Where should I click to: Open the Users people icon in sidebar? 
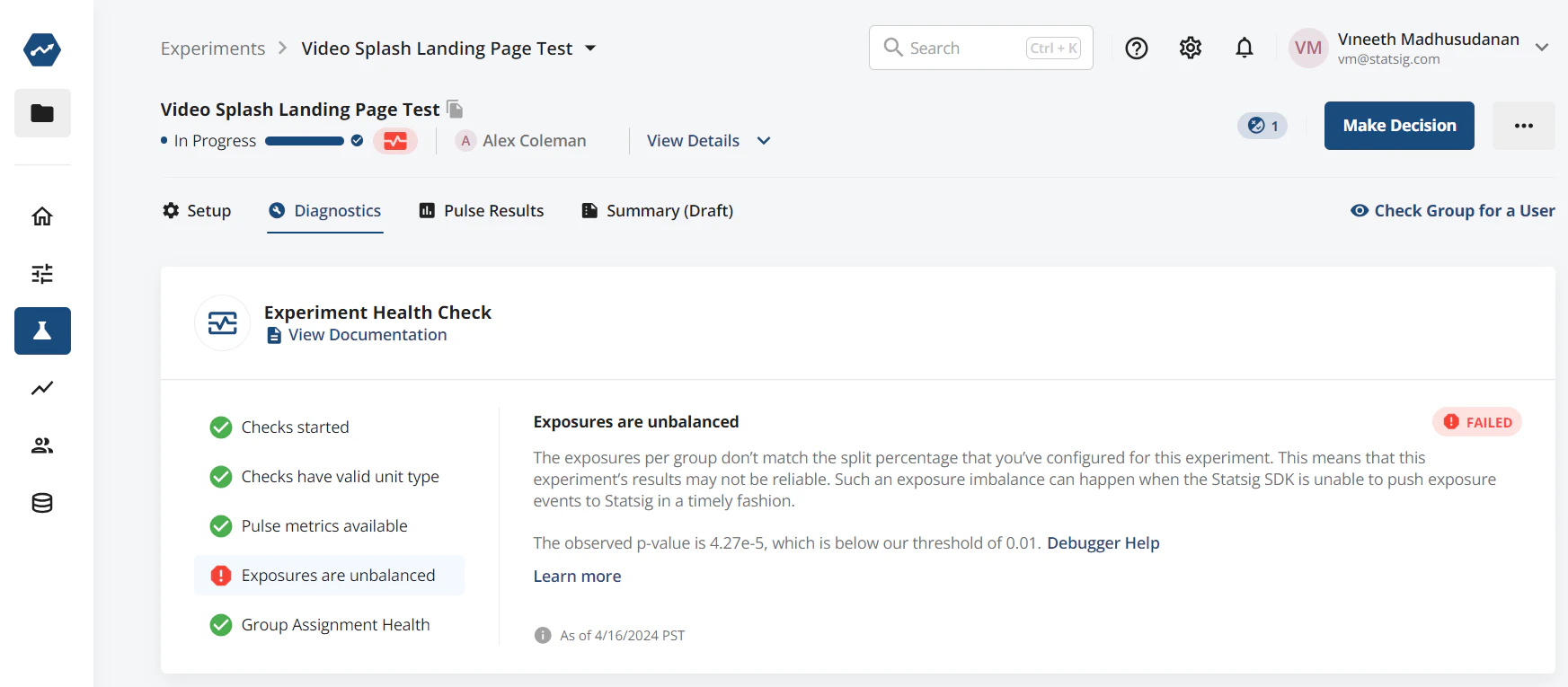tap(42, 445)
